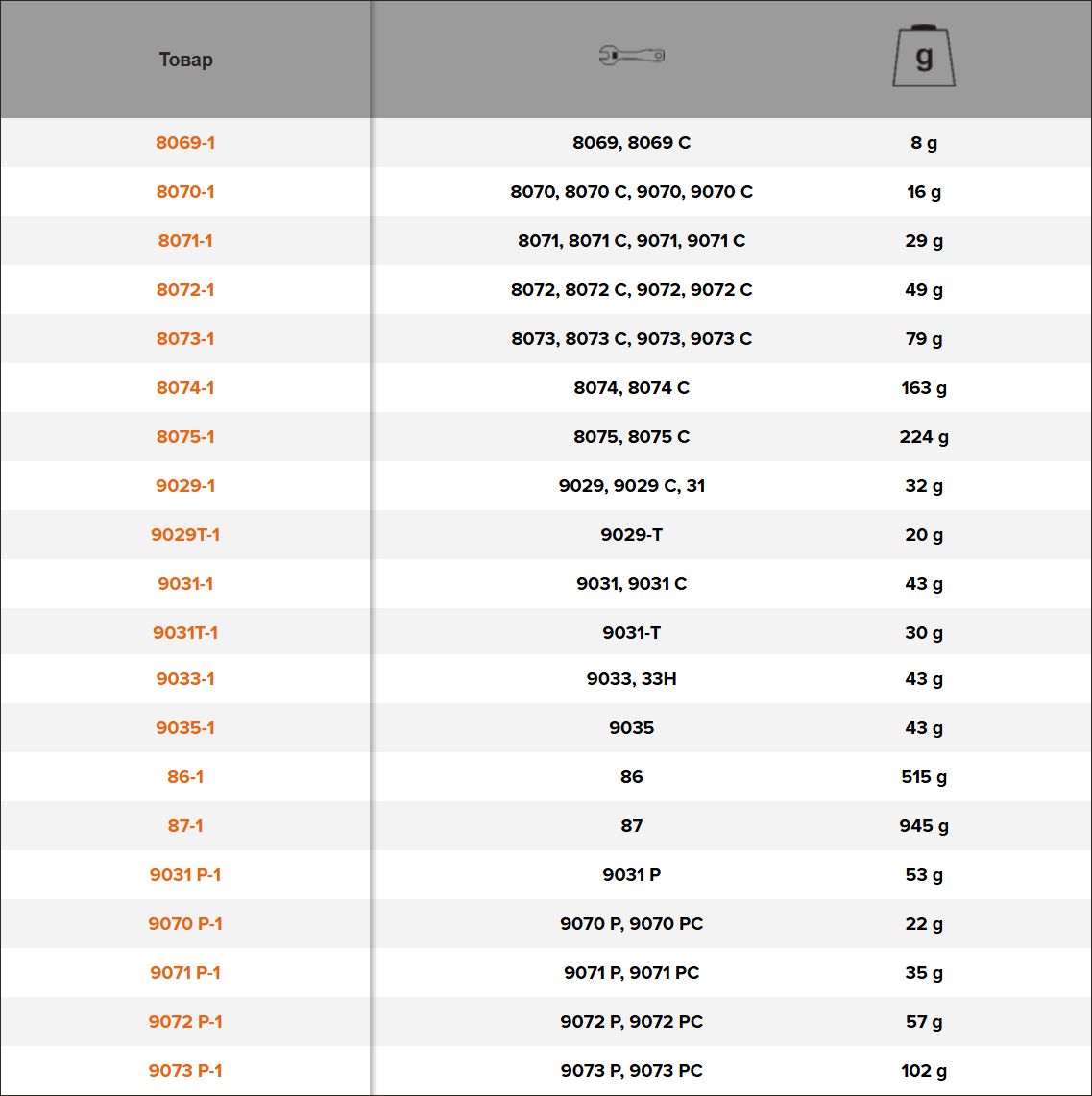Open product link 86-1

pyautogui.click(x=185, y=776)
